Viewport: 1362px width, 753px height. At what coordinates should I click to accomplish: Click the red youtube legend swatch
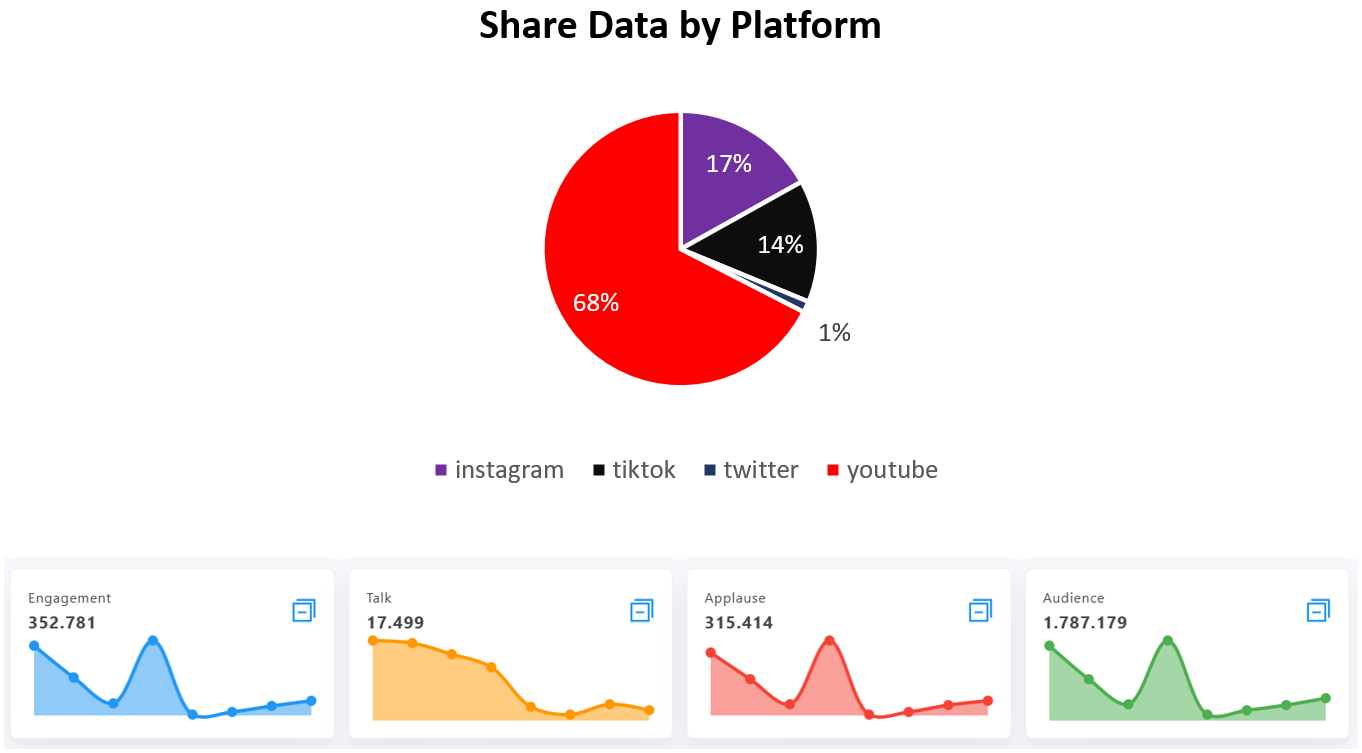pyautogui.click(x=833, y=470)
